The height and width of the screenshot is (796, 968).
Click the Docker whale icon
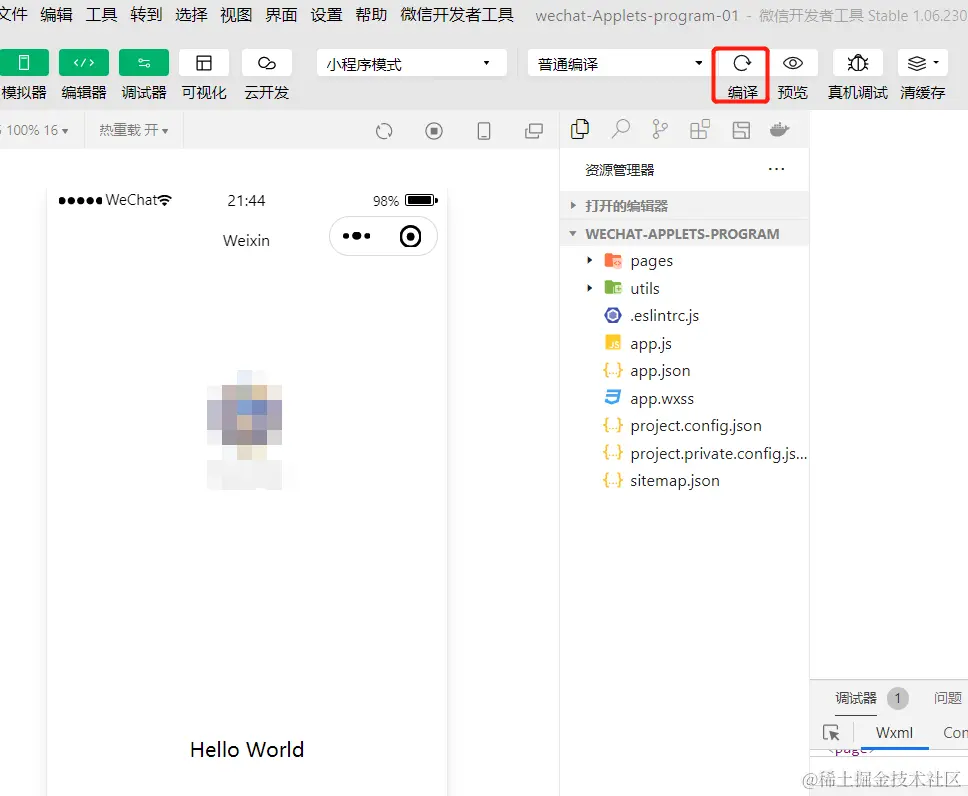780,130
